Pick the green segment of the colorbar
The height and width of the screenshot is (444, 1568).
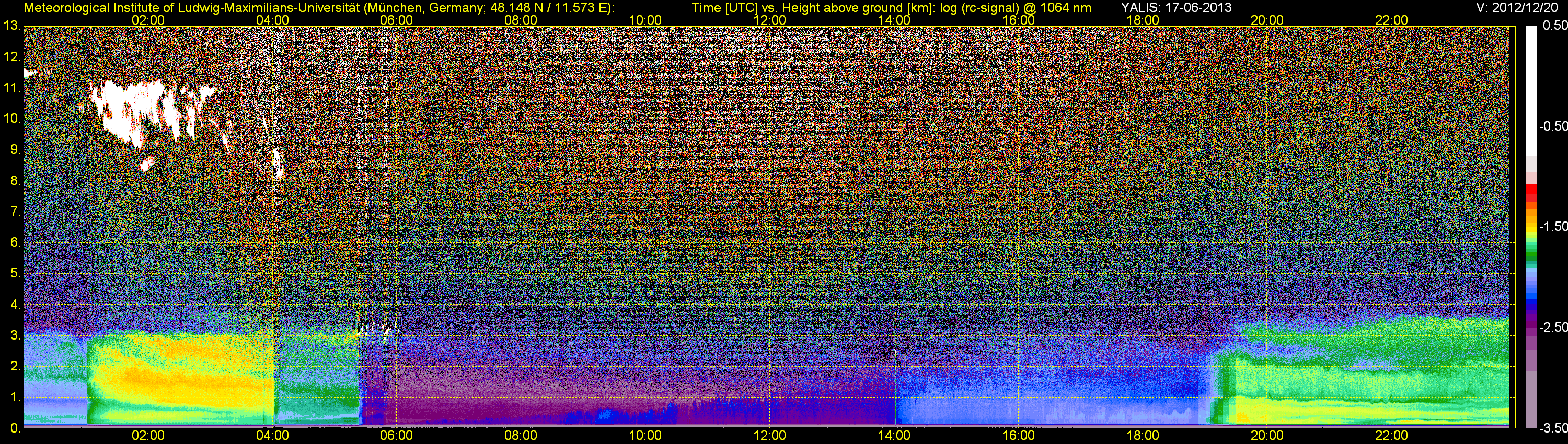pyautogui.click(x=1531, y=255)
